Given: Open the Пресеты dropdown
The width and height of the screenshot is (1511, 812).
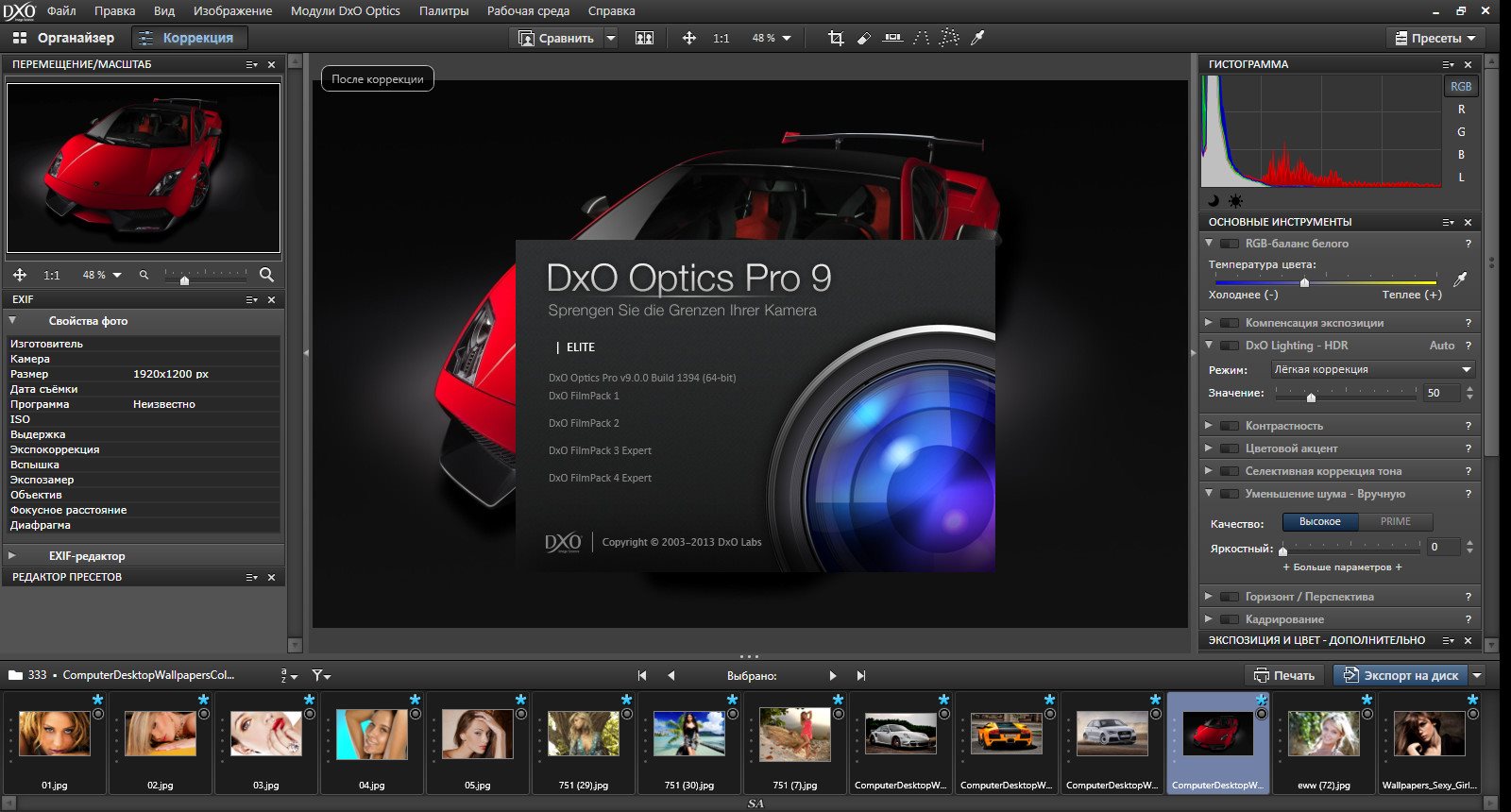Looking at the screenshot, I should click(1435, 38).
